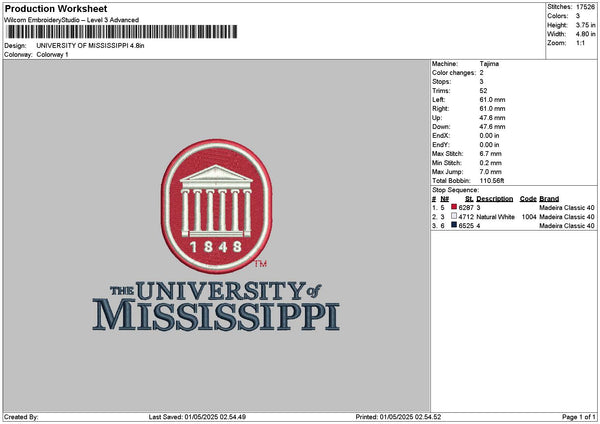Click the 'N#' column header

445,199
